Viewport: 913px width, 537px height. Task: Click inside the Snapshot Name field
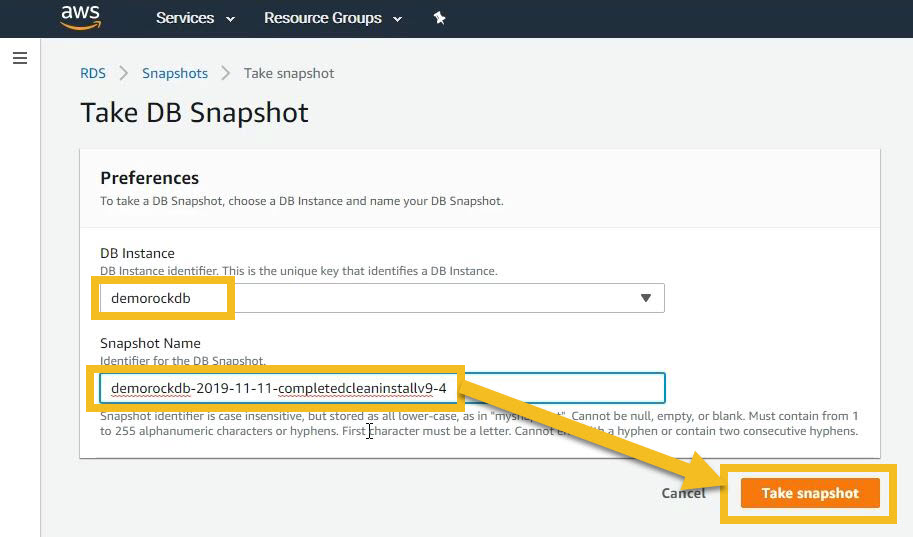[x=382, y=388]
